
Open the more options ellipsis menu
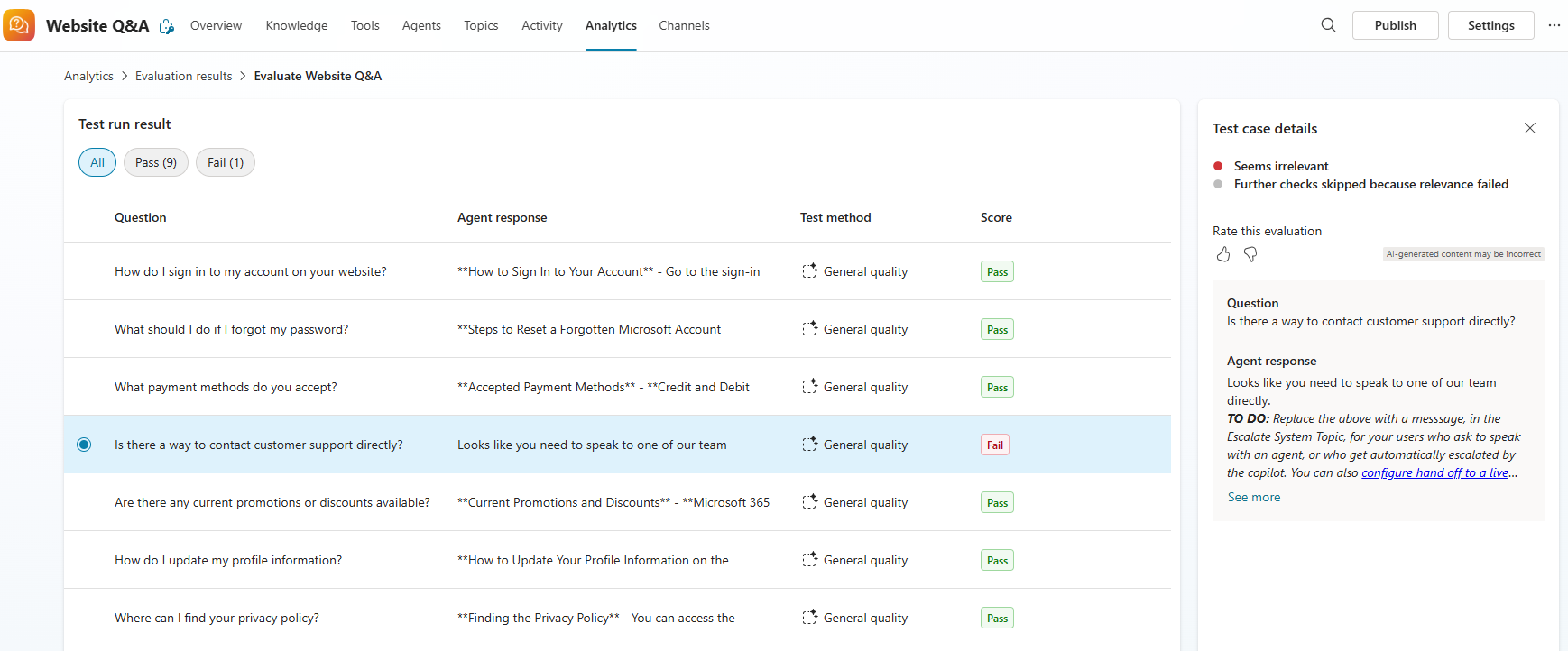click(x=1554, y=25)
